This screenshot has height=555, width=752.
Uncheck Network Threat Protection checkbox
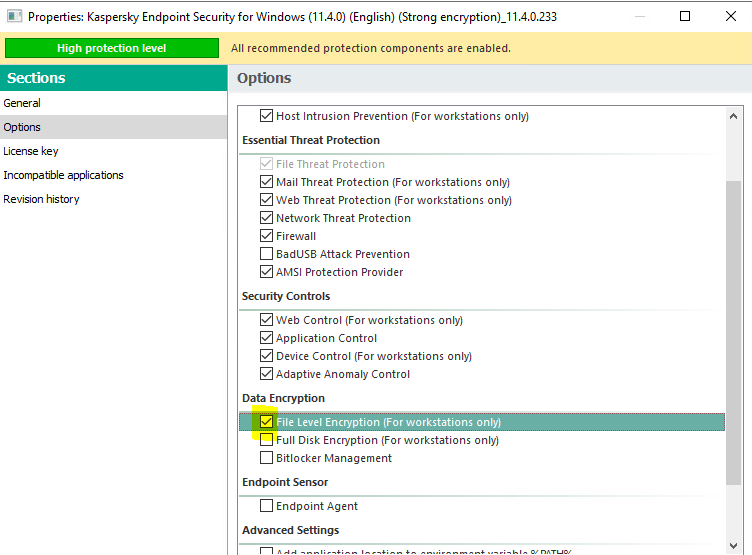266,218
